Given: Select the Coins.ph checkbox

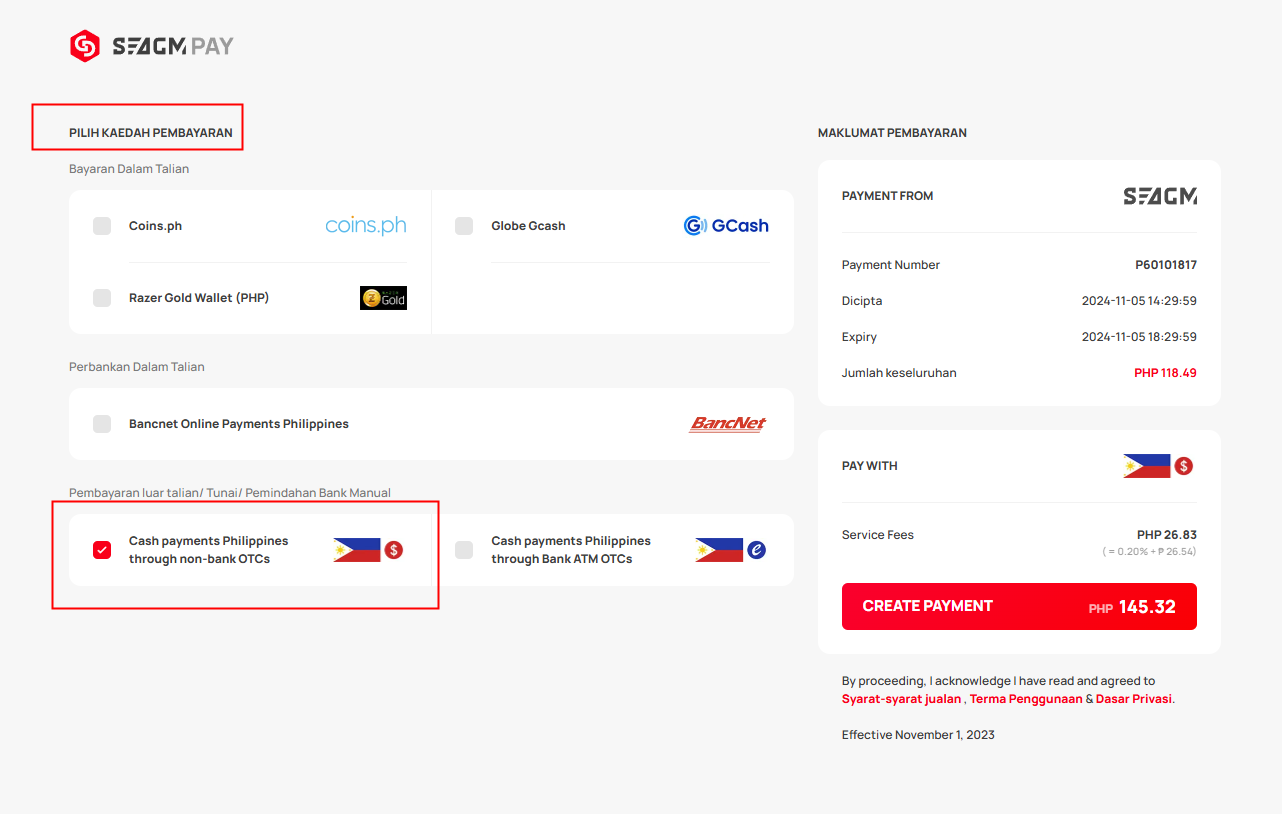Looking at the screenshot, I should [x=102, y=226].
